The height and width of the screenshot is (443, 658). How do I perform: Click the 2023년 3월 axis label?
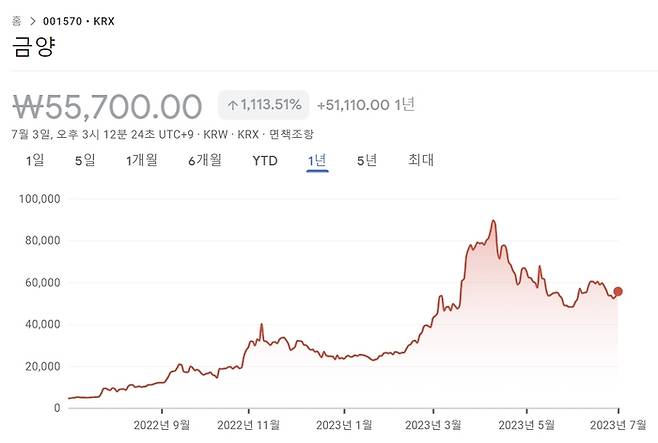coord(433,425)
